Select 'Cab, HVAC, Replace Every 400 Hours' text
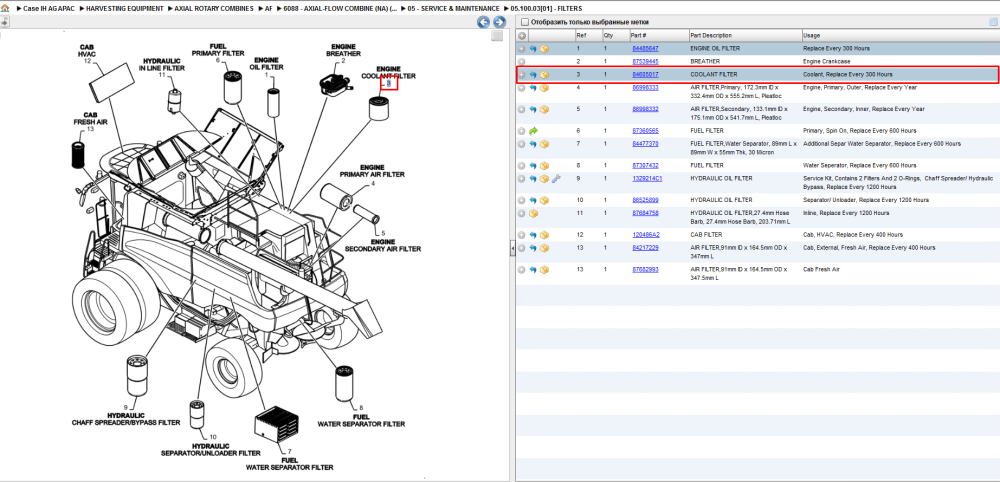 coord(853,235)
